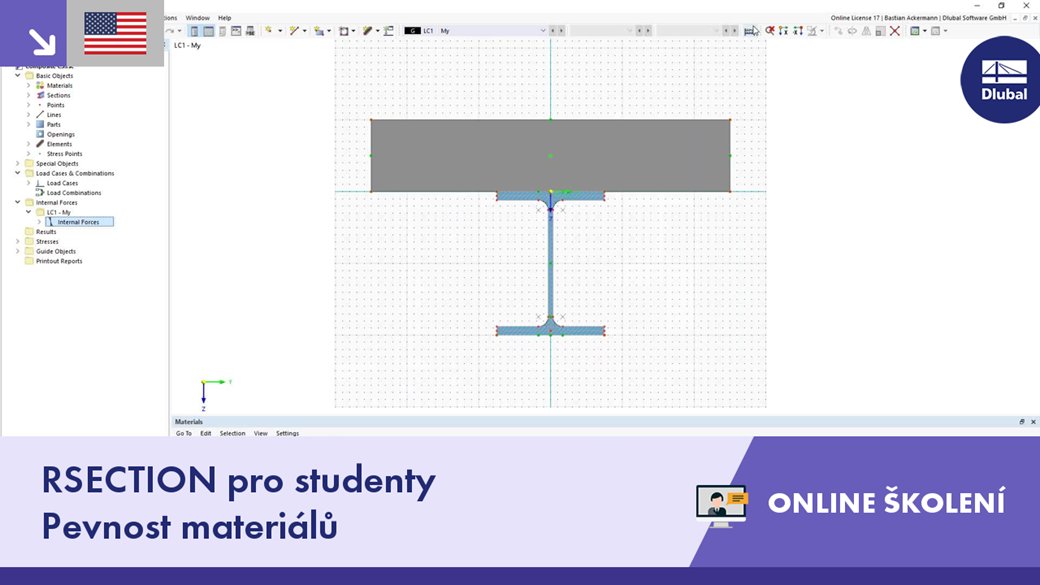The image size is (1040, 585).
Task: Select Stress Points in the navigator tree
Action: [x=64, y=154]
